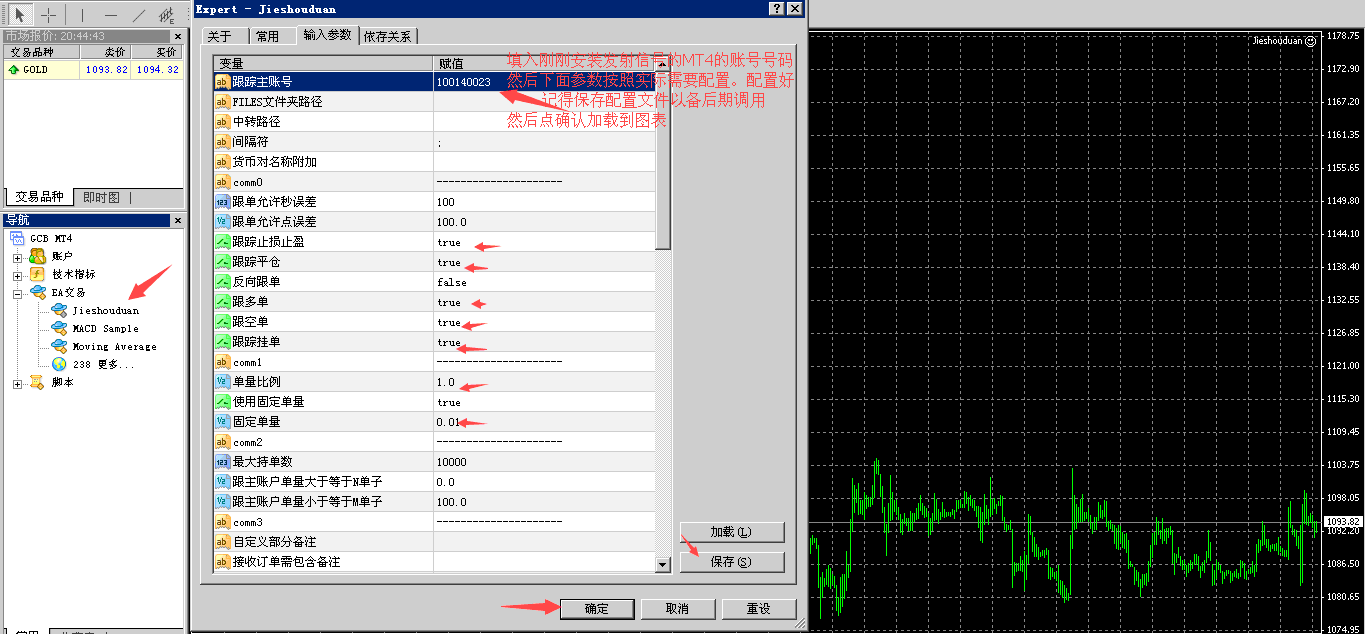Click the MACD Sample expert icon
The image size is (1365, 634).
coord(59,328)
